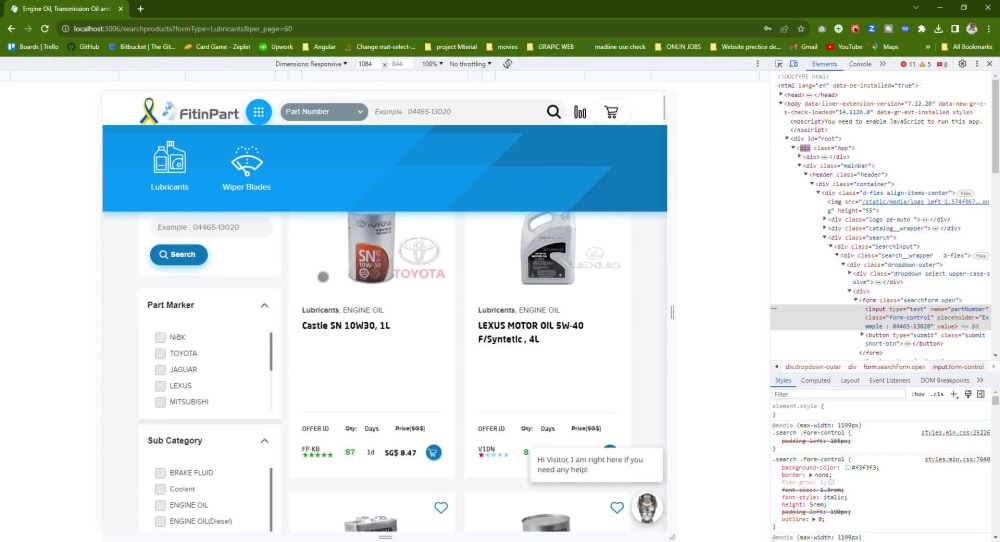Screen dimensions: 1000x542
Task: Collapse the Part Marker filter section
Action: click(264, 305)
